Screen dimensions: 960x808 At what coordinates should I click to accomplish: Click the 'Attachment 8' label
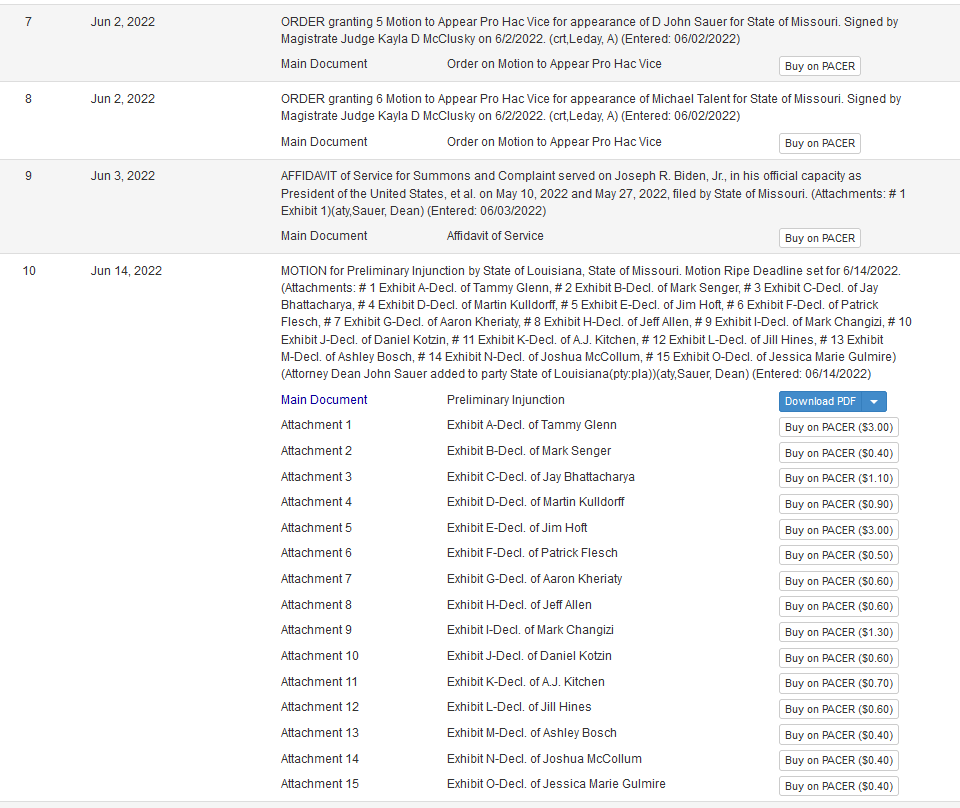(316, 605)
